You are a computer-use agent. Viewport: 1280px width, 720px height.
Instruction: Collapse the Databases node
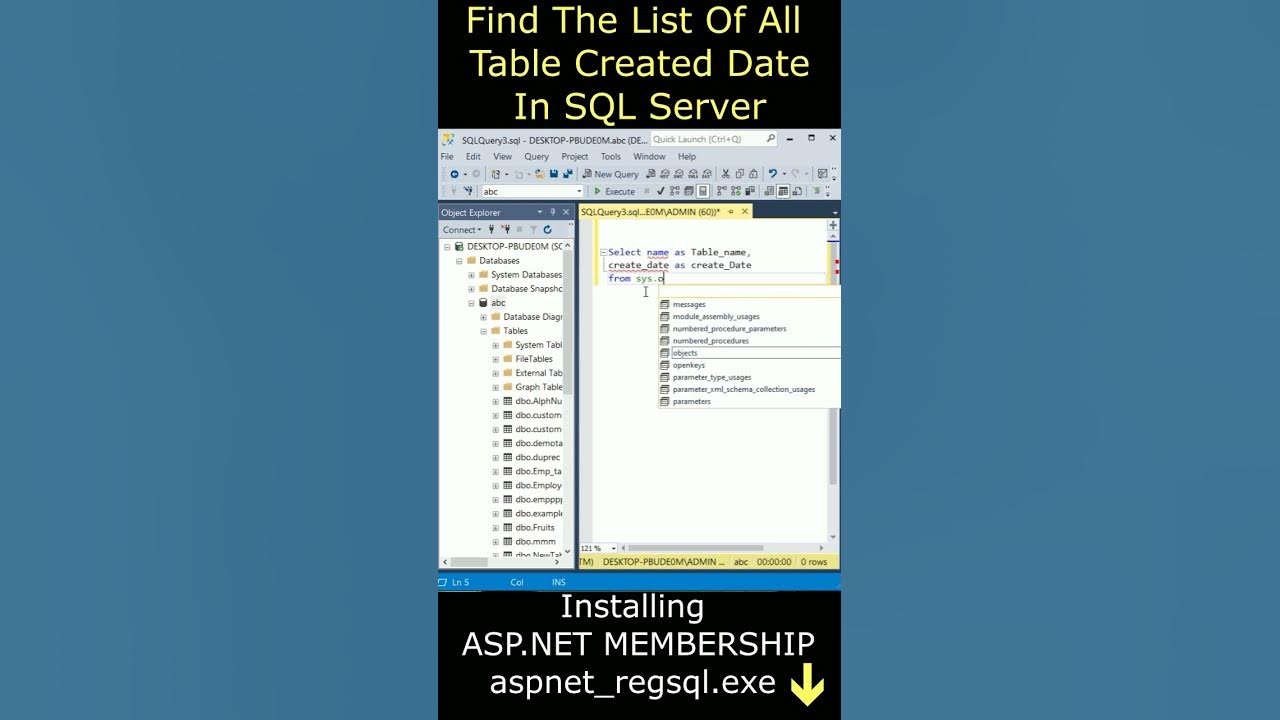pos(459,261)
